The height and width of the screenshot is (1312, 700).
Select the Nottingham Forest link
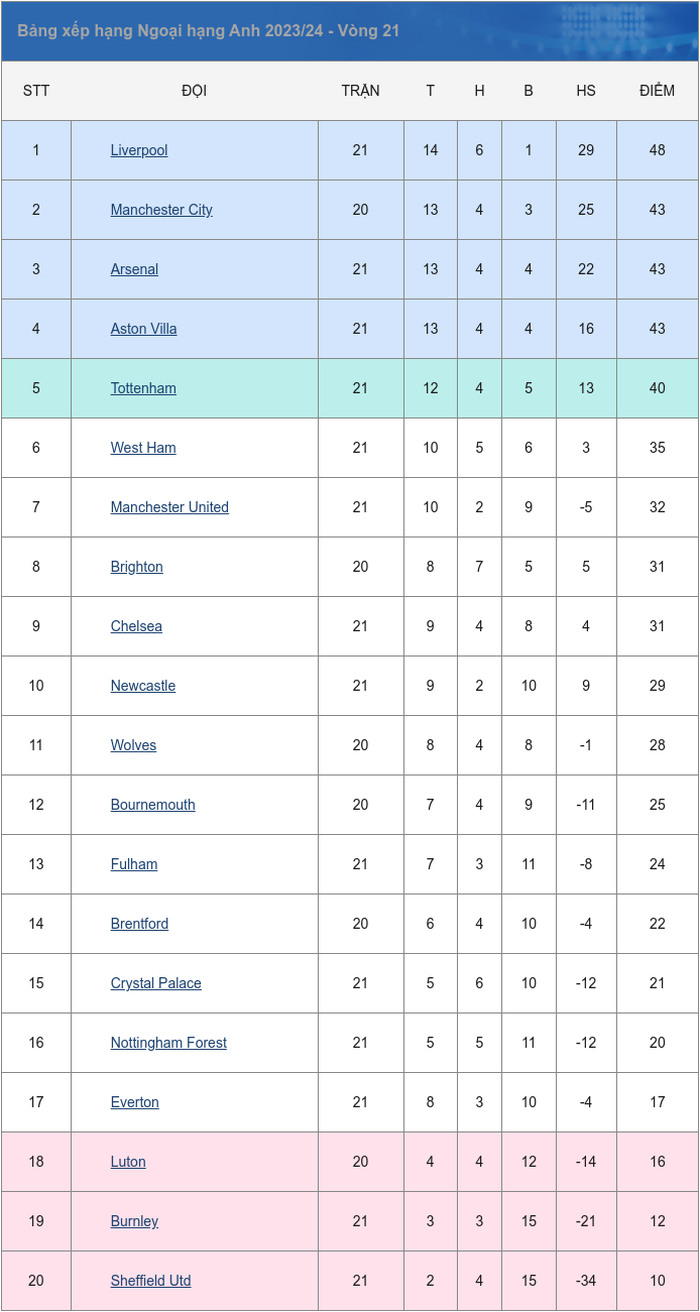(x=168, y=1043)
